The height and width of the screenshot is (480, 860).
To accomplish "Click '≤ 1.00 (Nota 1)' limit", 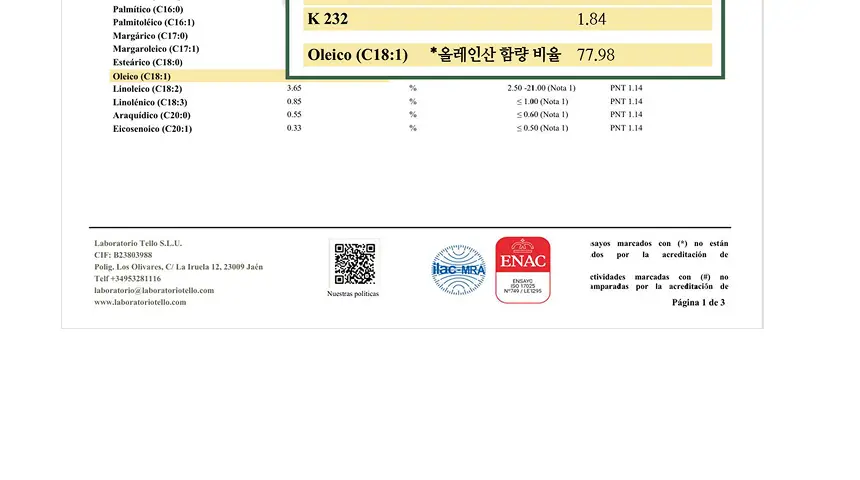I will [542, 101].
